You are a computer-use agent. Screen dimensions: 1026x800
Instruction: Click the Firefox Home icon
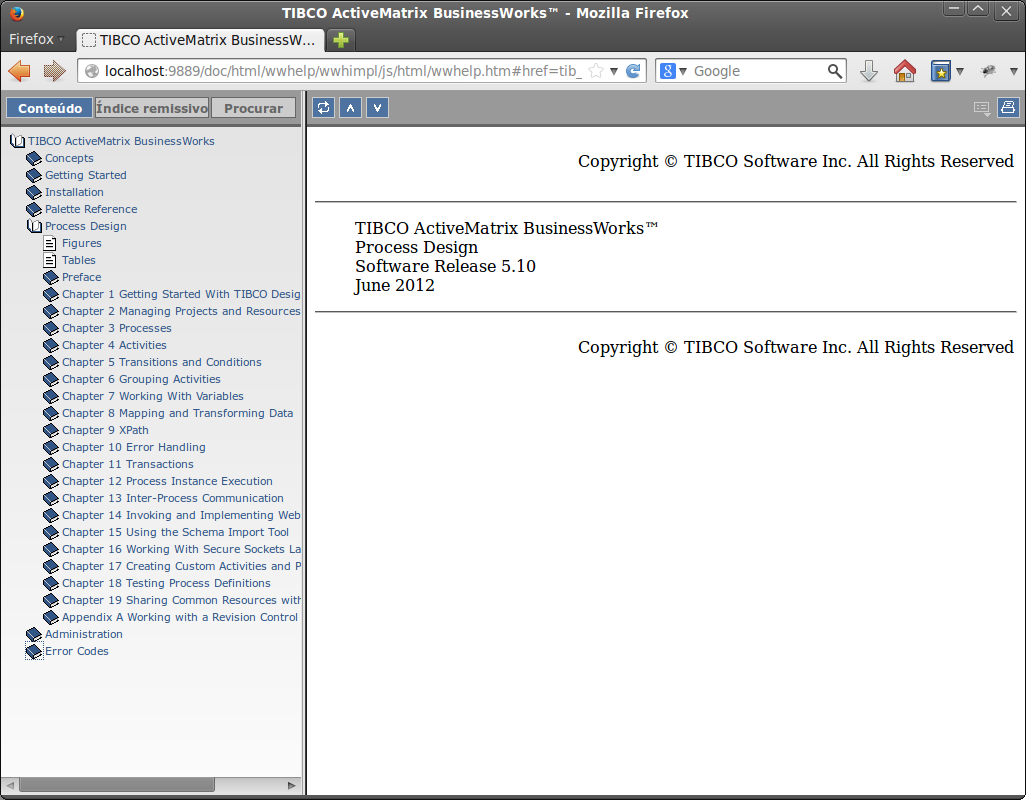click(x=904, y=71)
